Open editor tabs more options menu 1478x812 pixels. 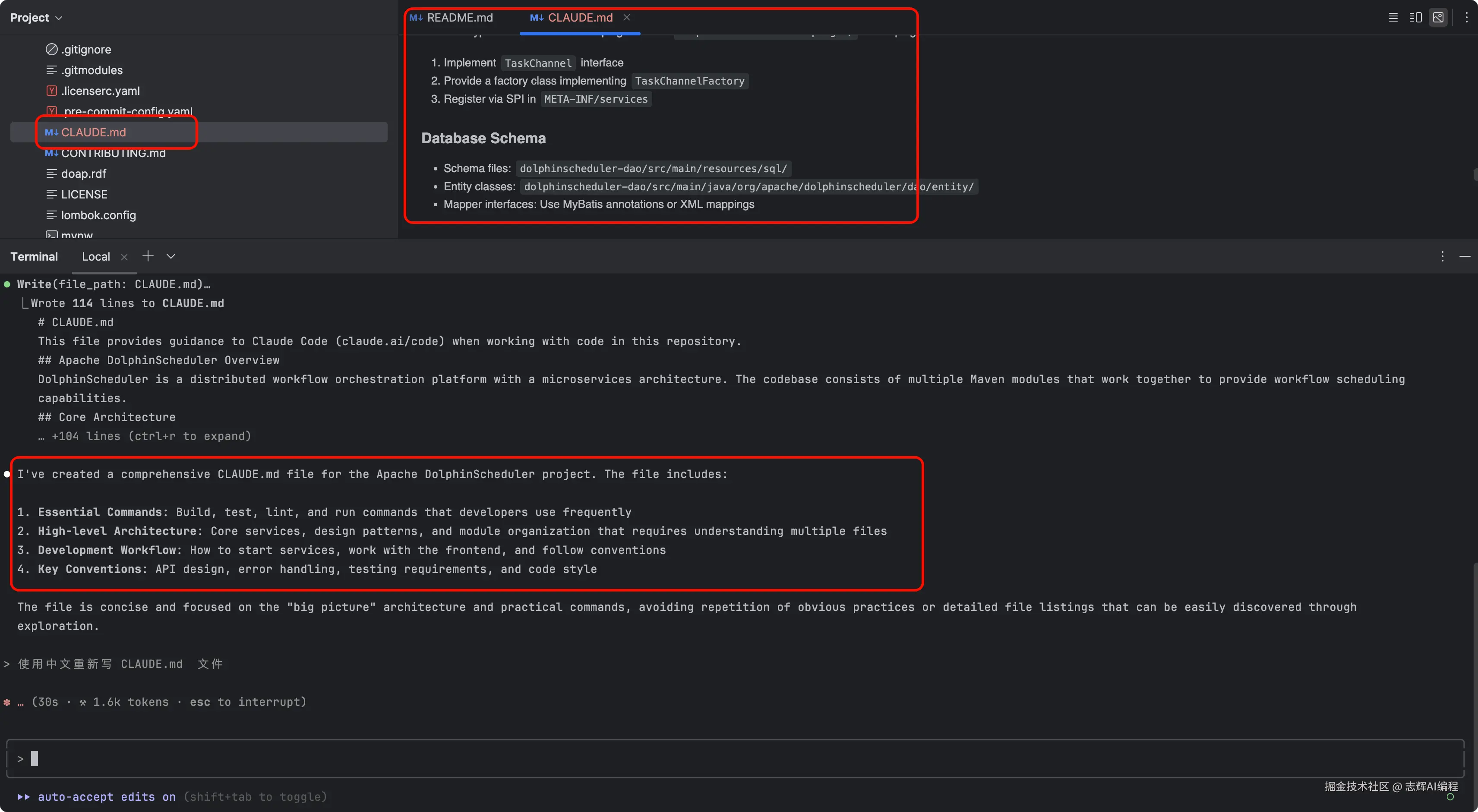[1466, 17]
